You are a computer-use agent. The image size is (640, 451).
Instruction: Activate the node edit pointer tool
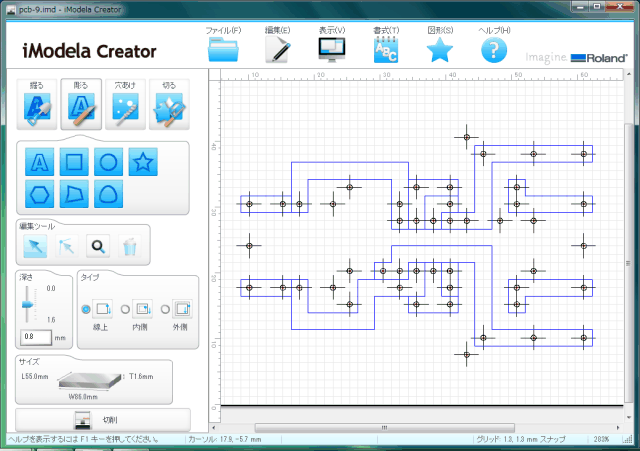point(66,247)
